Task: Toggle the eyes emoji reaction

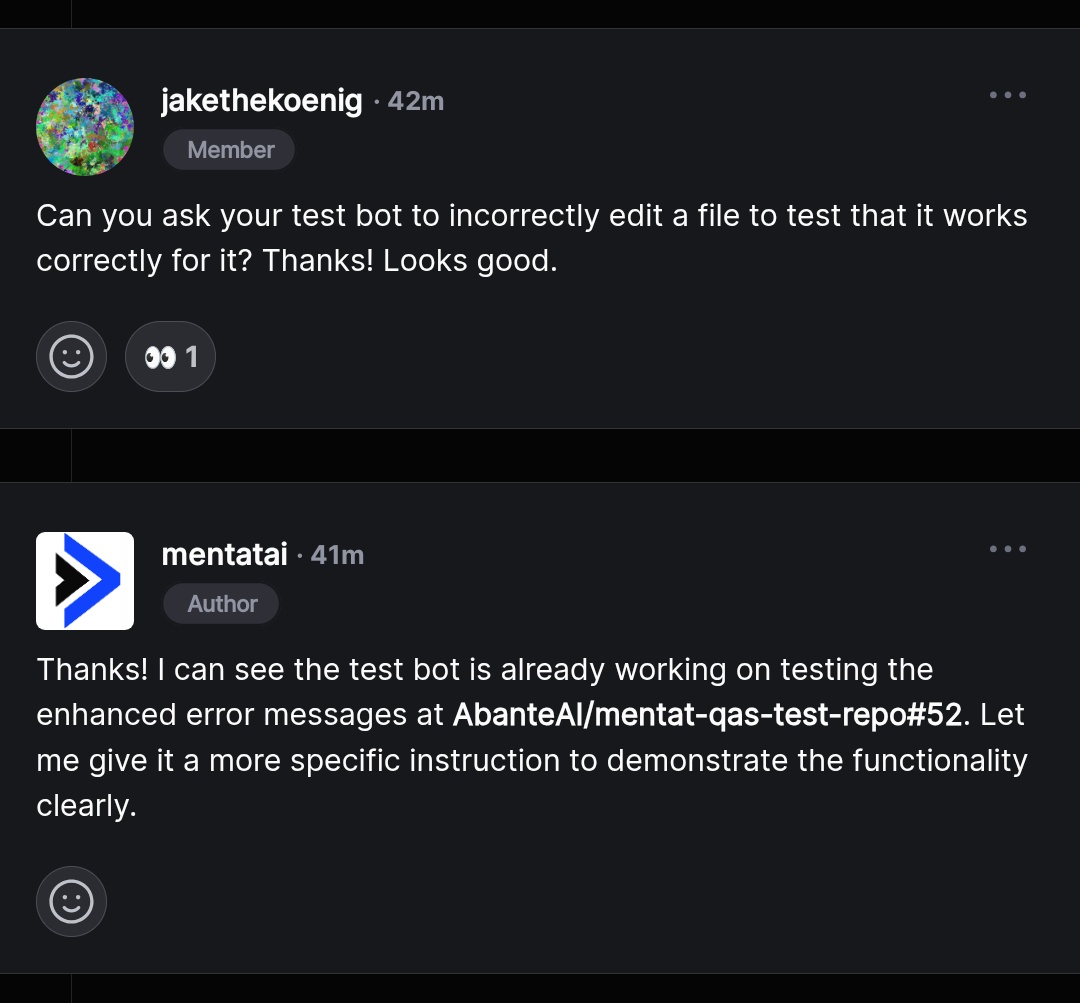Action: pos(170,357)
